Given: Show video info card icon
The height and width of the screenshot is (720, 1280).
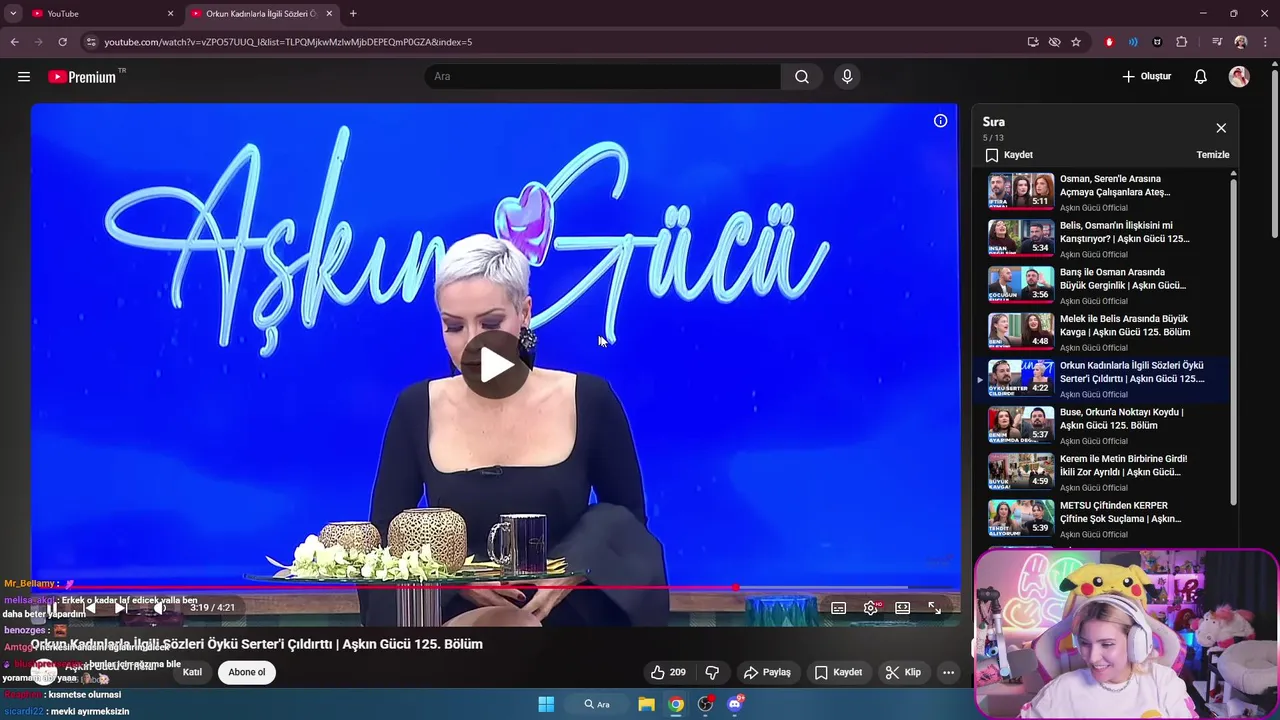Looking at the screenshot, I should 940,121.
